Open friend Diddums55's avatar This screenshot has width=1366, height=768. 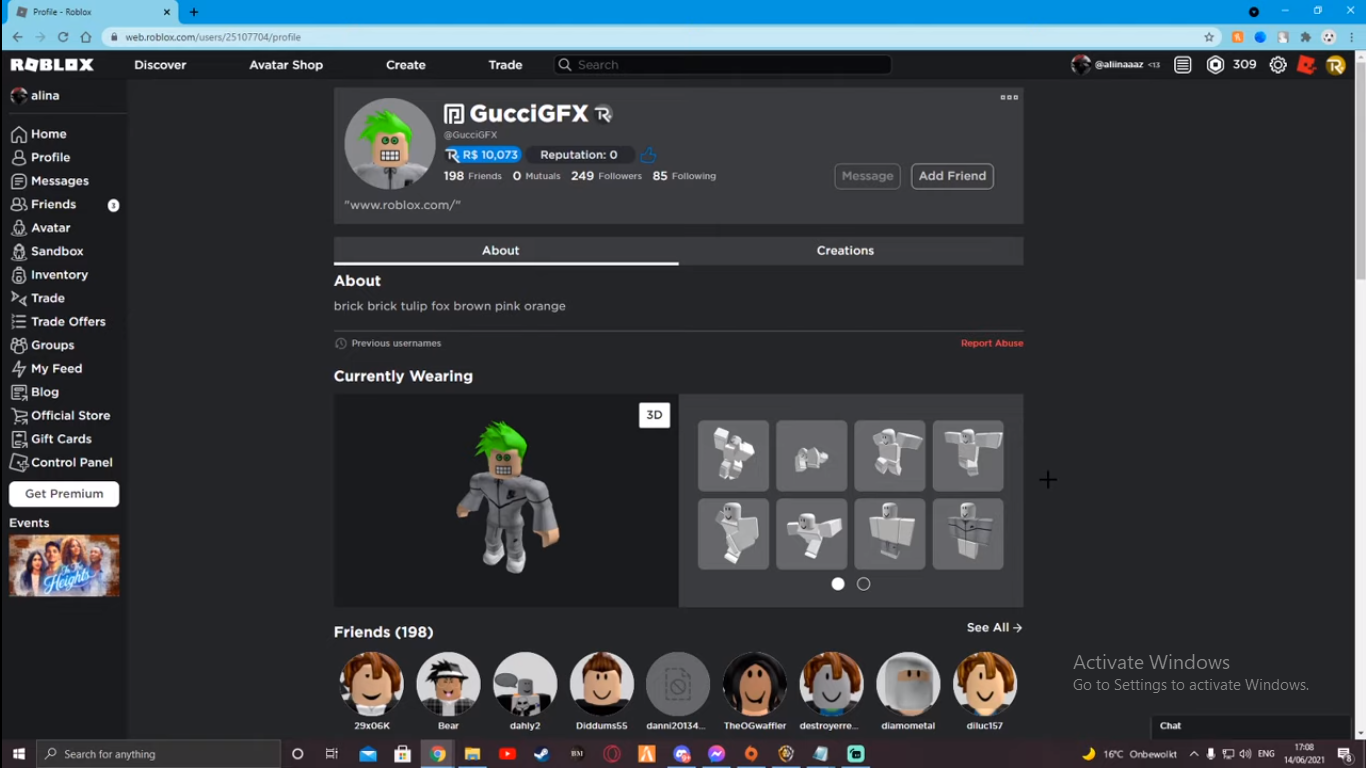pyautogui.click(x=602, y=684)
